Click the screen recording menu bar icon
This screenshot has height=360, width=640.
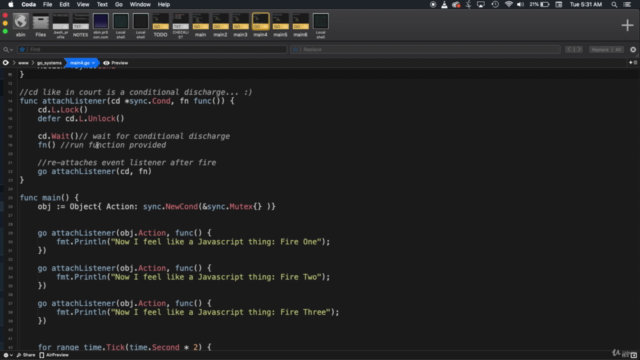[433, 4]
